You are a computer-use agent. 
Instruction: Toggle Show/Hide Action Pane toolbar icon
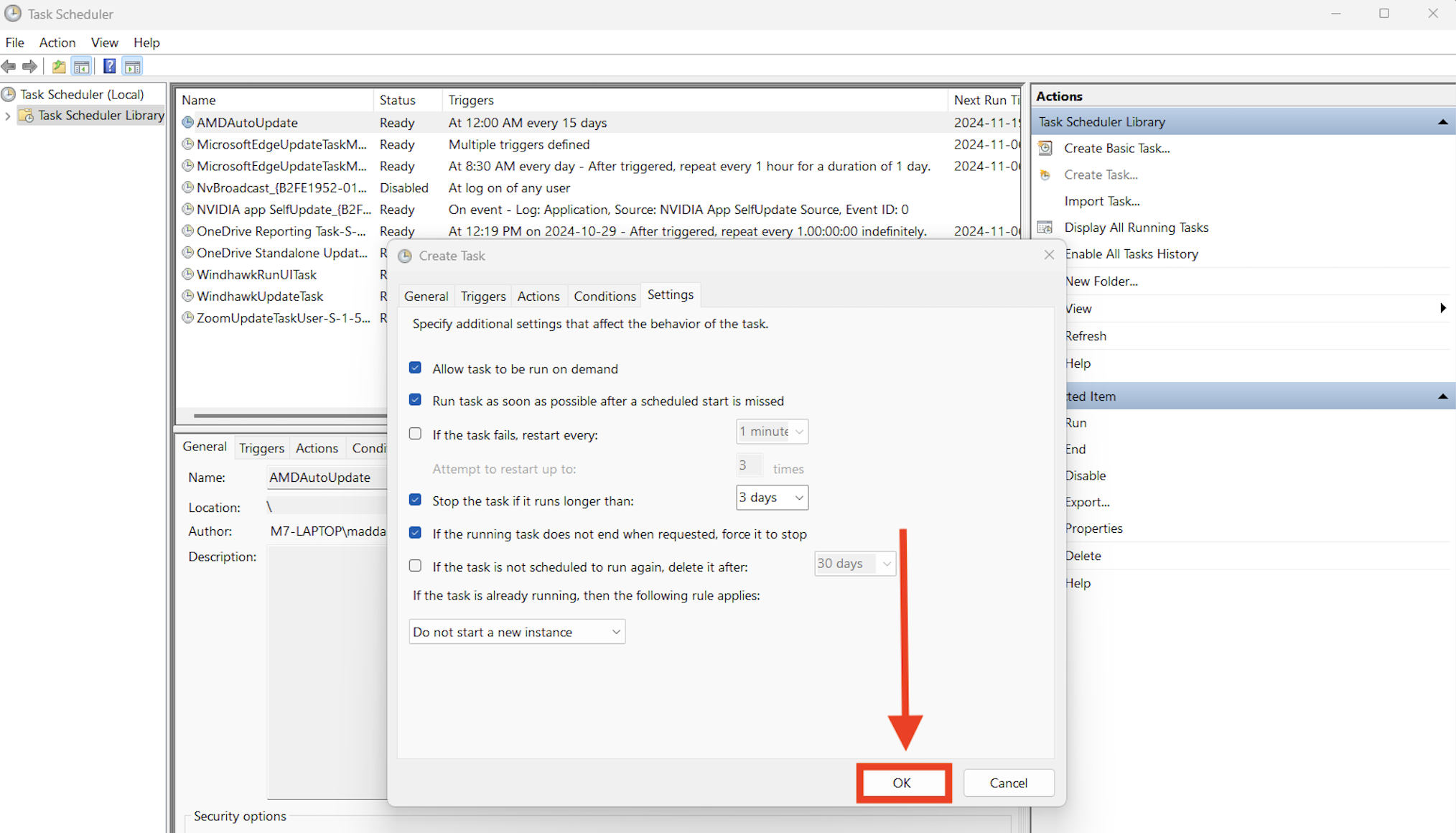pos(133,67)
